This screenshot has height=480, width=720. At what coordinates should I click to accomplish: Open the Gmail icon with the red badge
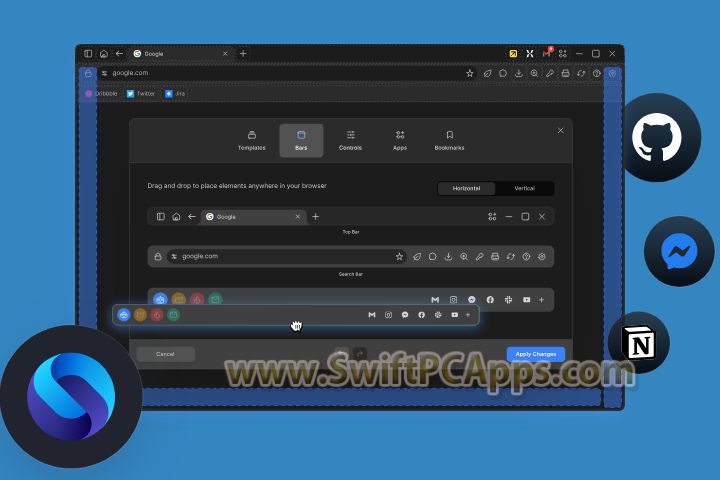(x=546, y=54)
